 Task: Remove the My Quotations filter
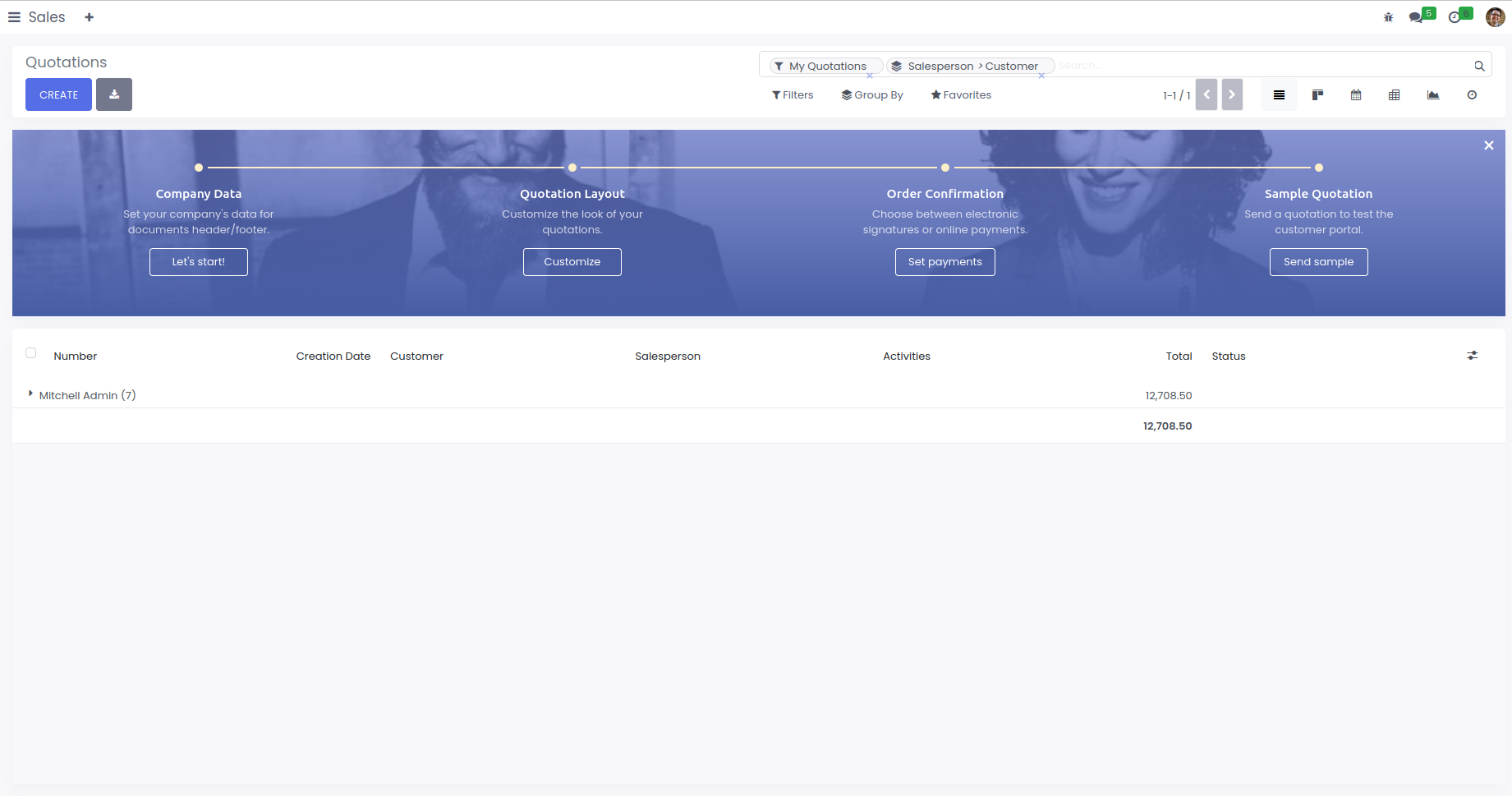(870, 76)
